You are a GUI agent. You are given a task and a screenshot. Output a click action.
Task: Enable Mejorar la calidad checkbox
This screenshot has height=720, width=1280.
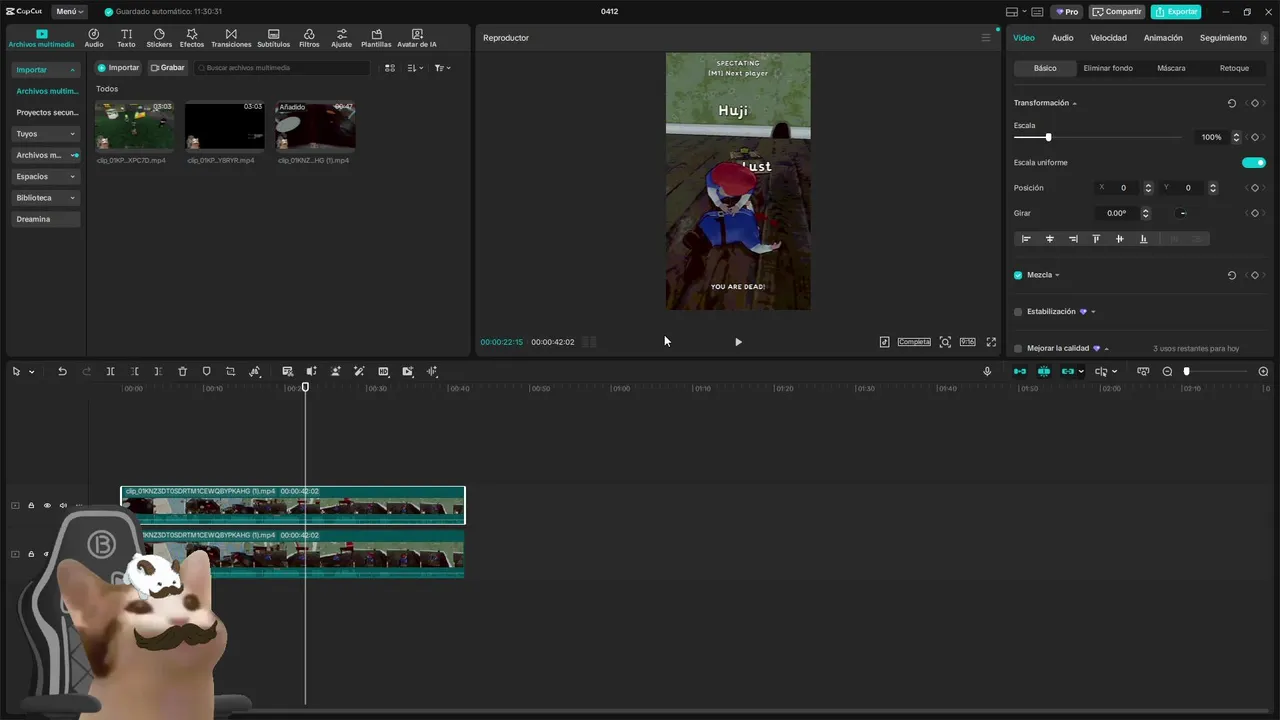[1018, 349]
